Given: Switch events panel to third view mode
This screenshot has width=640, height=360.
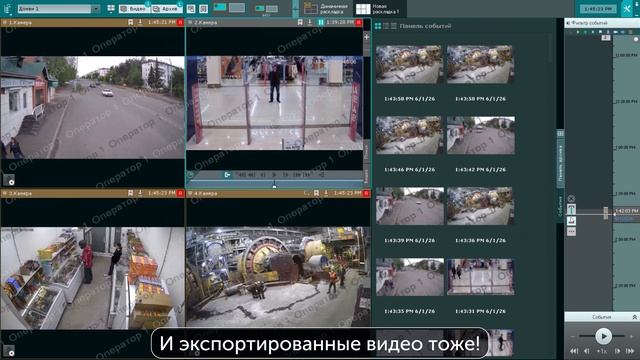Looking at the screenshot, I should pyautogui.click(x=393, y=26).
